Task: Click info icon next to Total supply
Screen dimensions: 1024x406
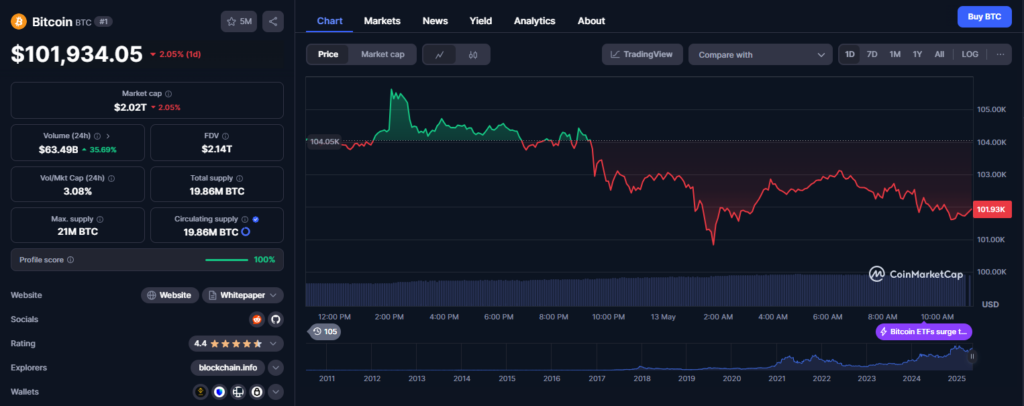Action: click(239, 178)
